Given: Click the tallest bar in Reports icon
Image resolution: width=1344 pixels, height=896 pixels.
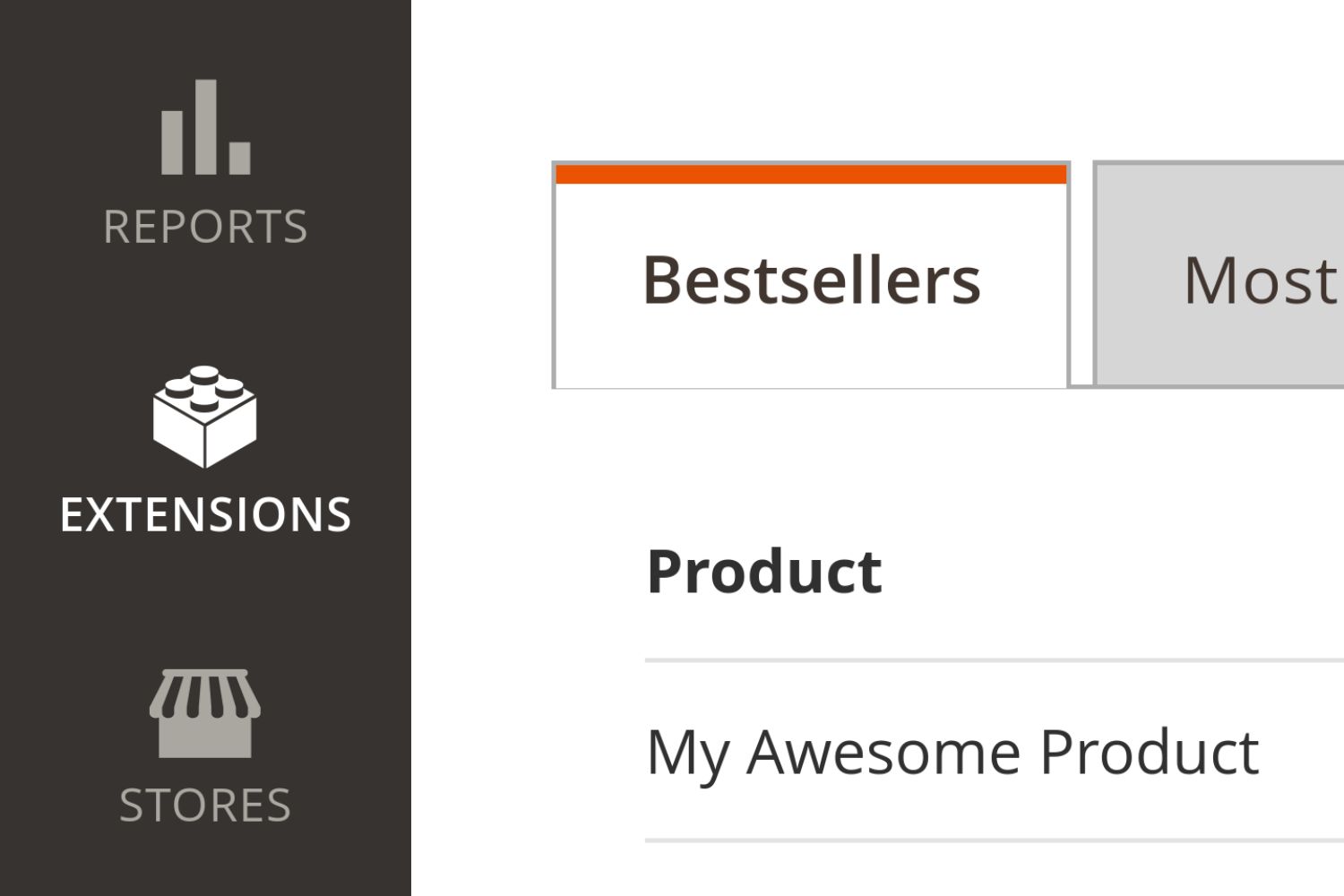Looking at the screenshot, I should (x=206, y=127).
